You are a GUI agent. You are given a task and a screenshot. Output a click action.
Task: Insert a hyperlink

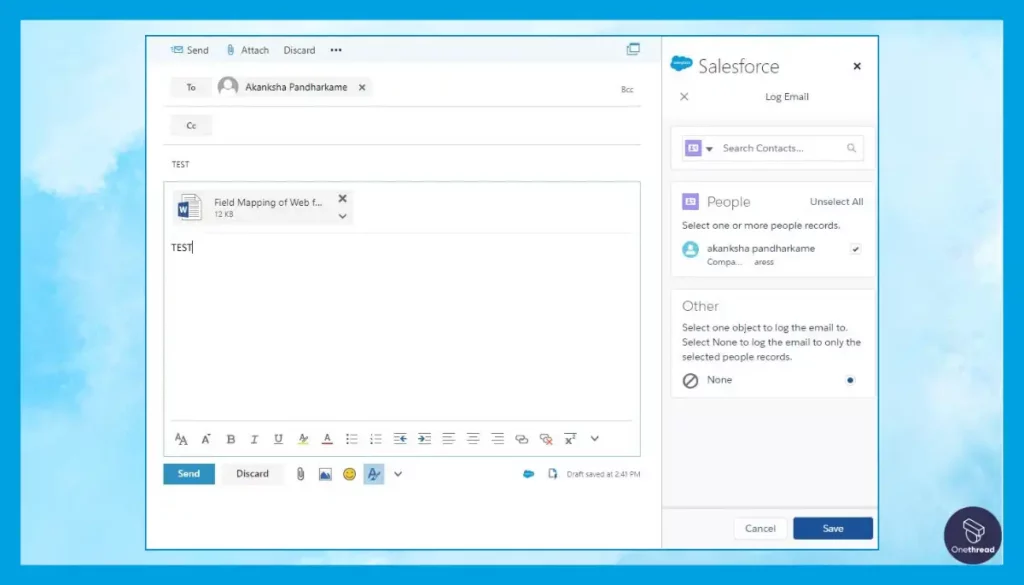(x=521, y=439)
